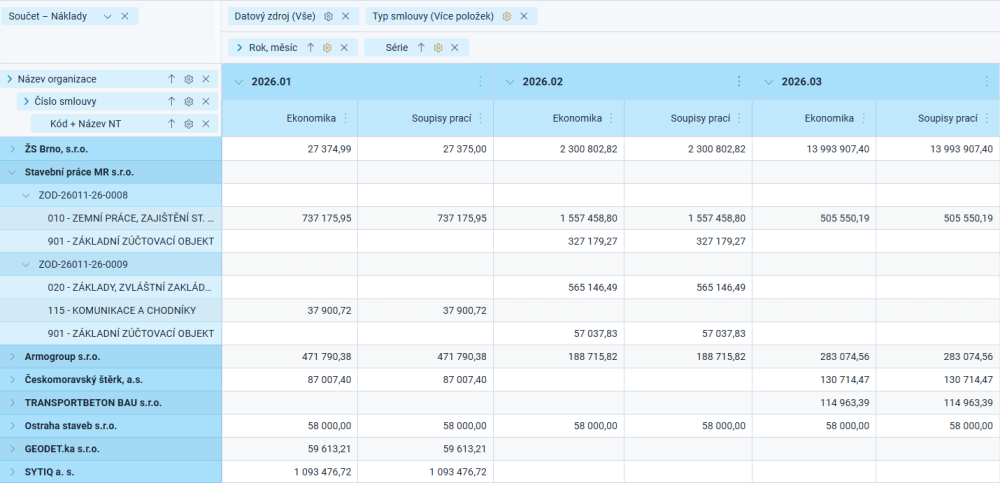The image size is (1000, 483).
Task: Click the 37 900,72 Ekonomika cell
Action: [x=290, y=311]
